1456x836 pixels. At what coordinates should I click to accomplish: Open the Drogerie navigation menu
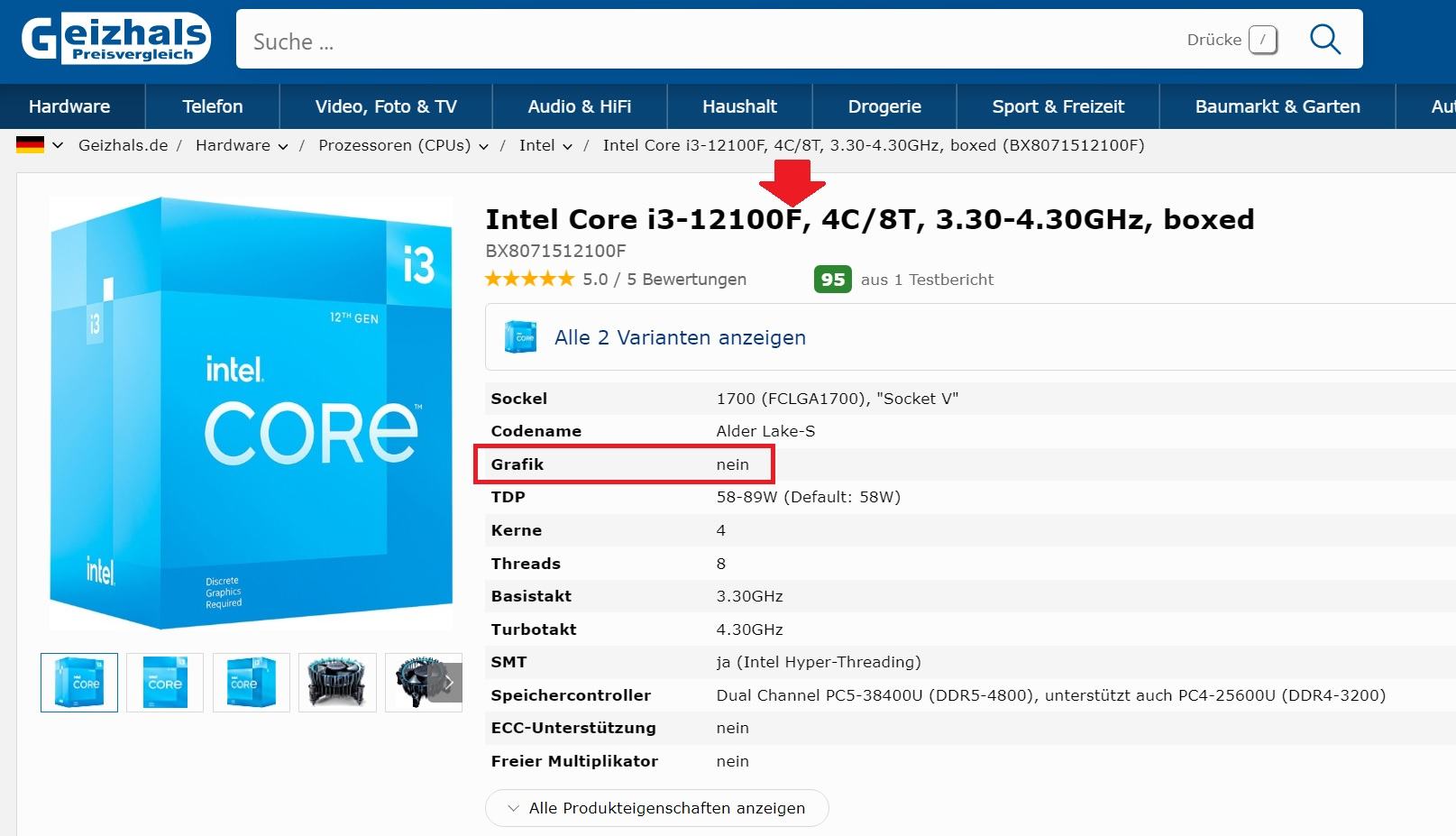click(x=884, y=106)
